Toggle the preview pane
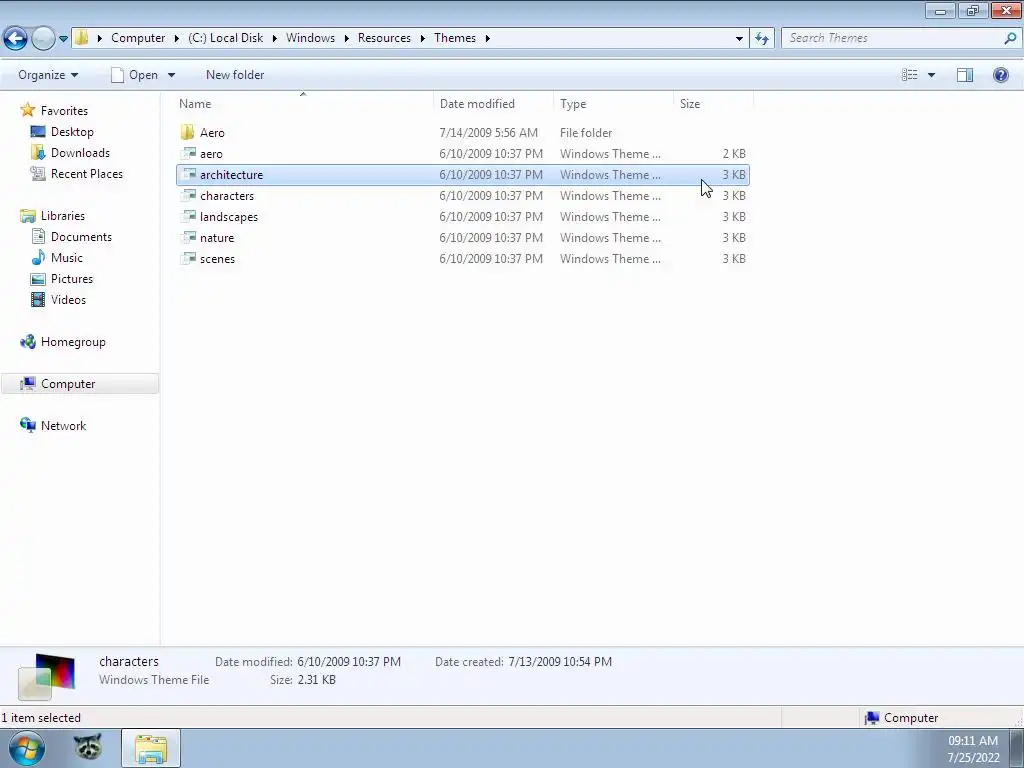This screenshot has width=1024, height=768. click(x=965, y=75)
